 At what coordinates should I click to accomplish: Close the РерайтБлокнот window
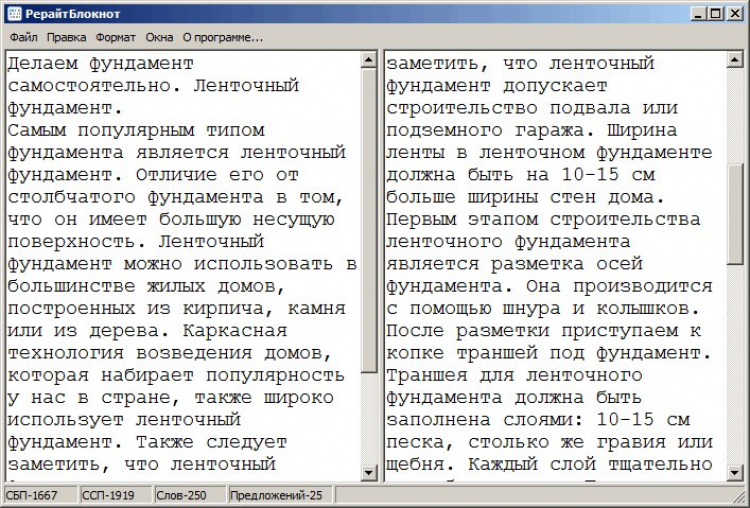pyautogui.click(x=735, y=13)
